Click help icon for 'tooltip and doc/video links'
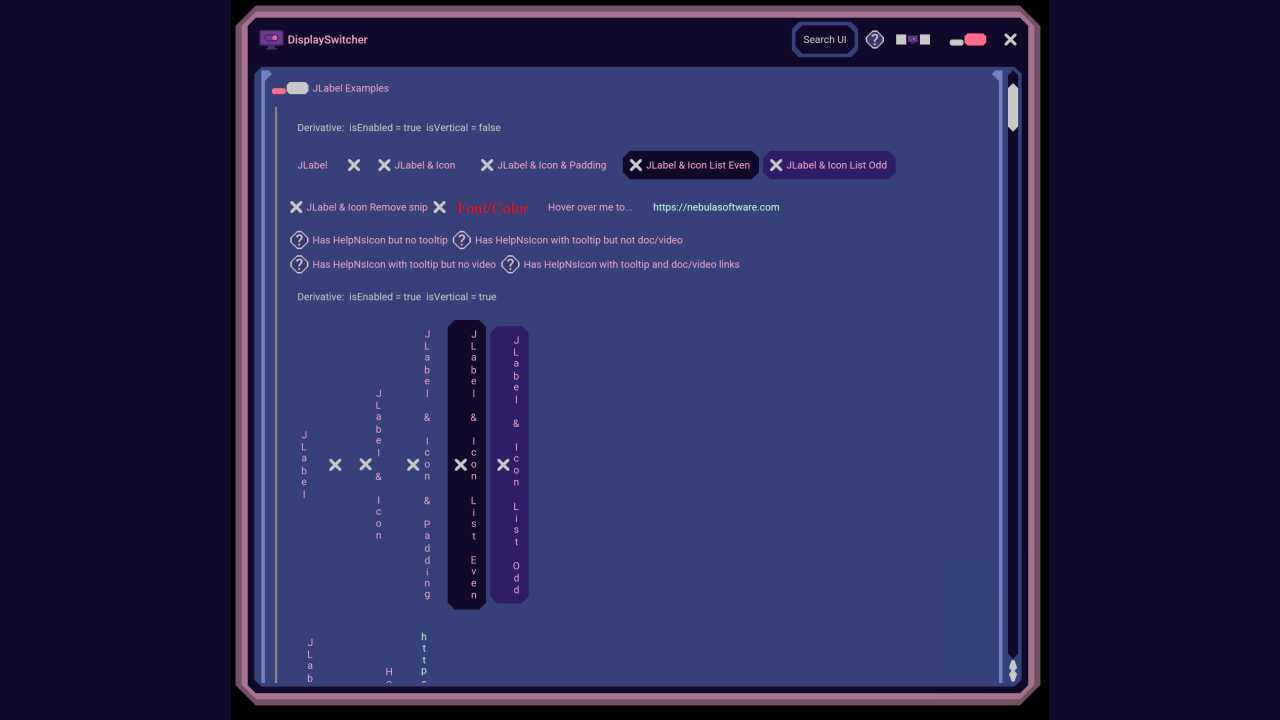The image size is (1280, 720). click(510, 264)
